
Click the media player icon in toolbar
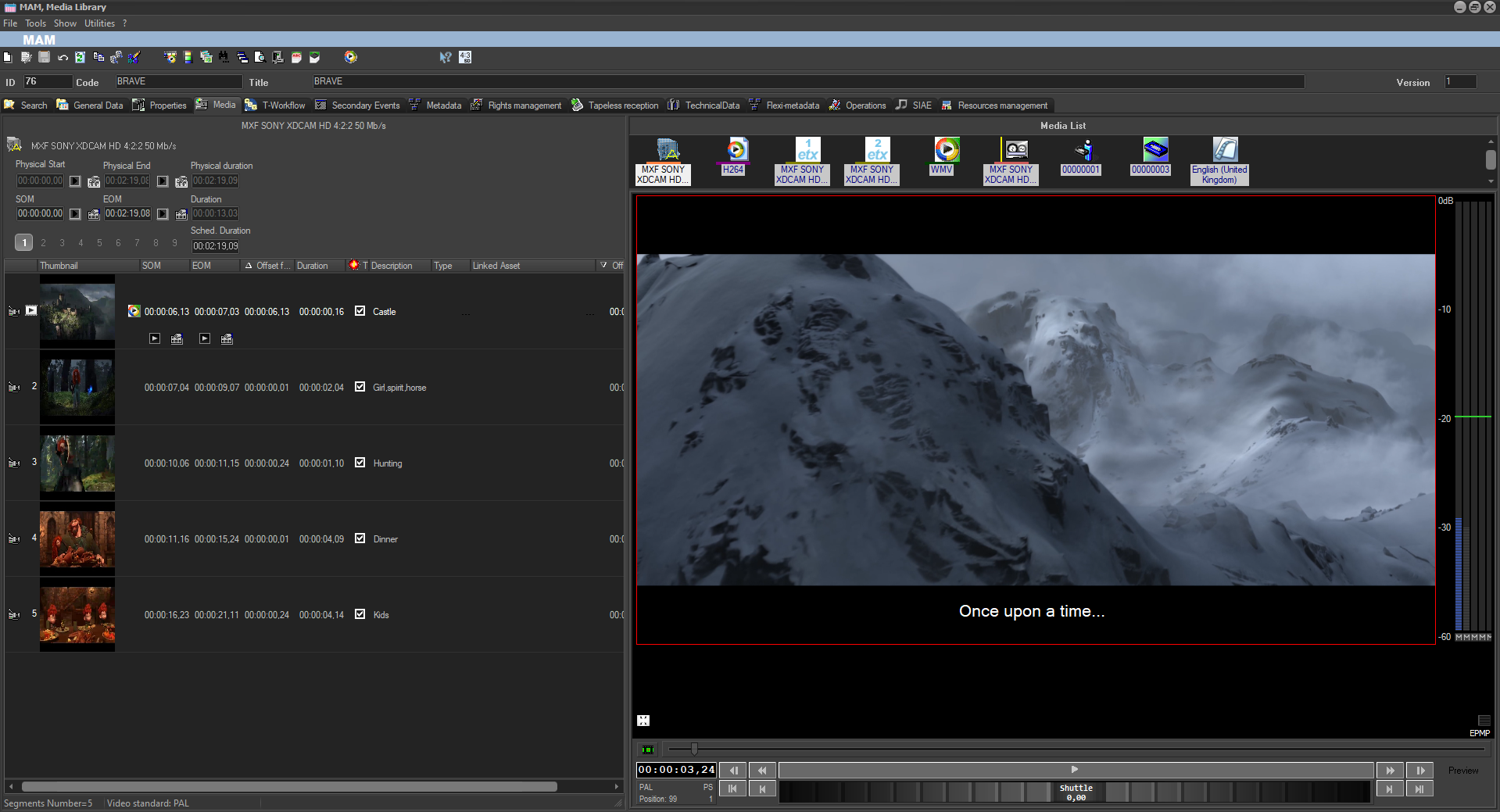click(351, 57)
